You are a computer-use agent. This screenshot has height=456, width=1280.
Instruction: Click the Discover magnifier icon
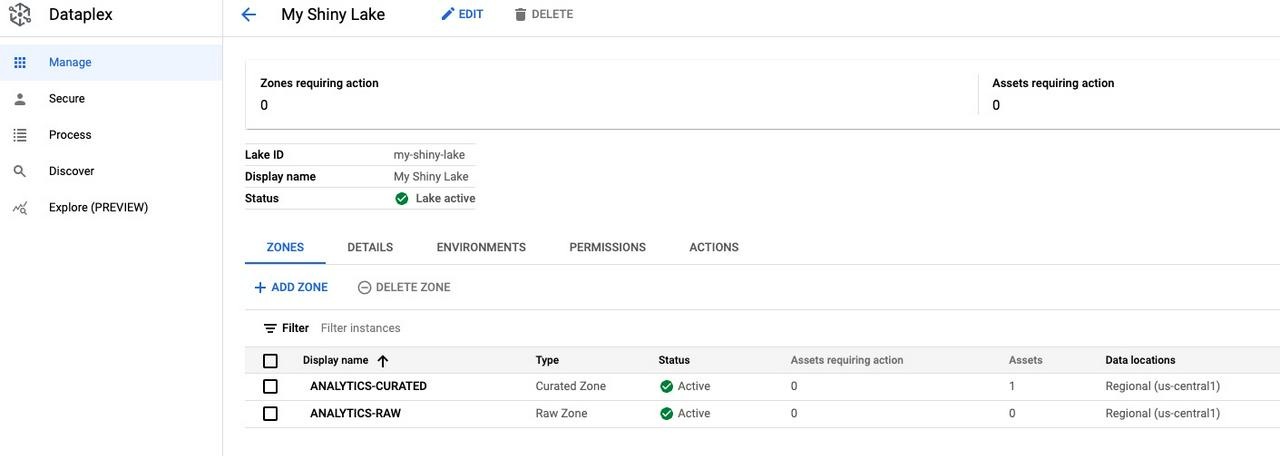tap(20, 171)
